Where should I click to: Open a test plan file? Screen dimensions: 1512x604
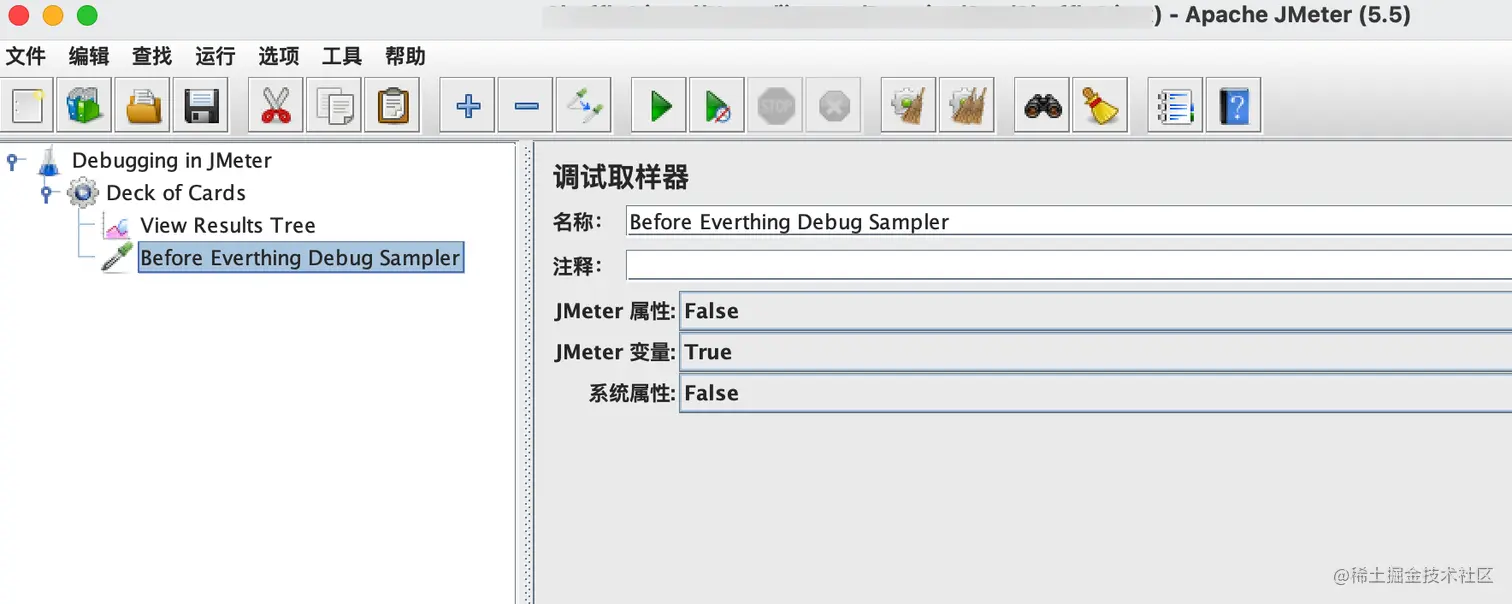click(142, 105)
